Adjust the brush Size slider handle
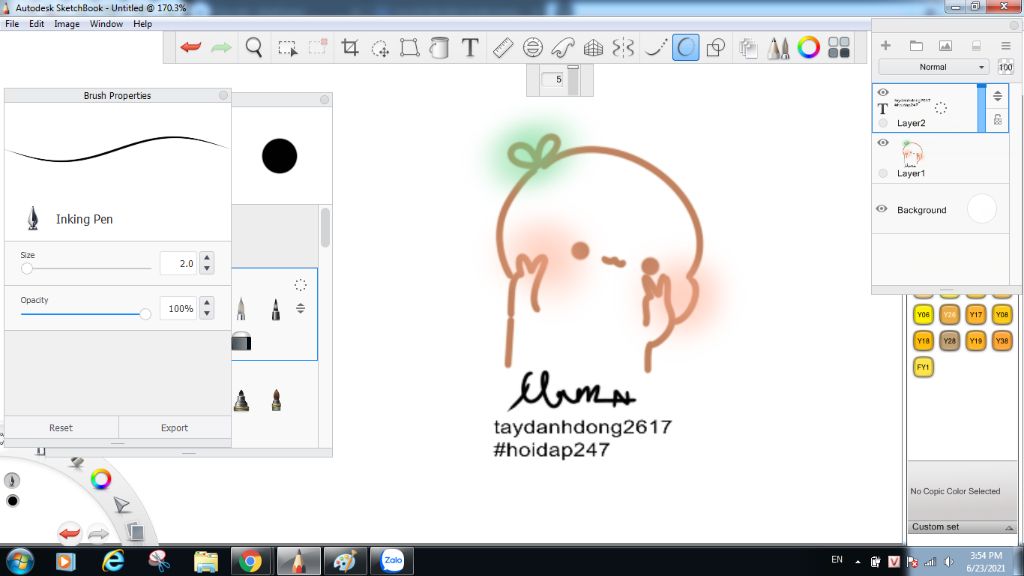Image resolution: width=1024 pixels, height=576 pixels. coord(27,268)
